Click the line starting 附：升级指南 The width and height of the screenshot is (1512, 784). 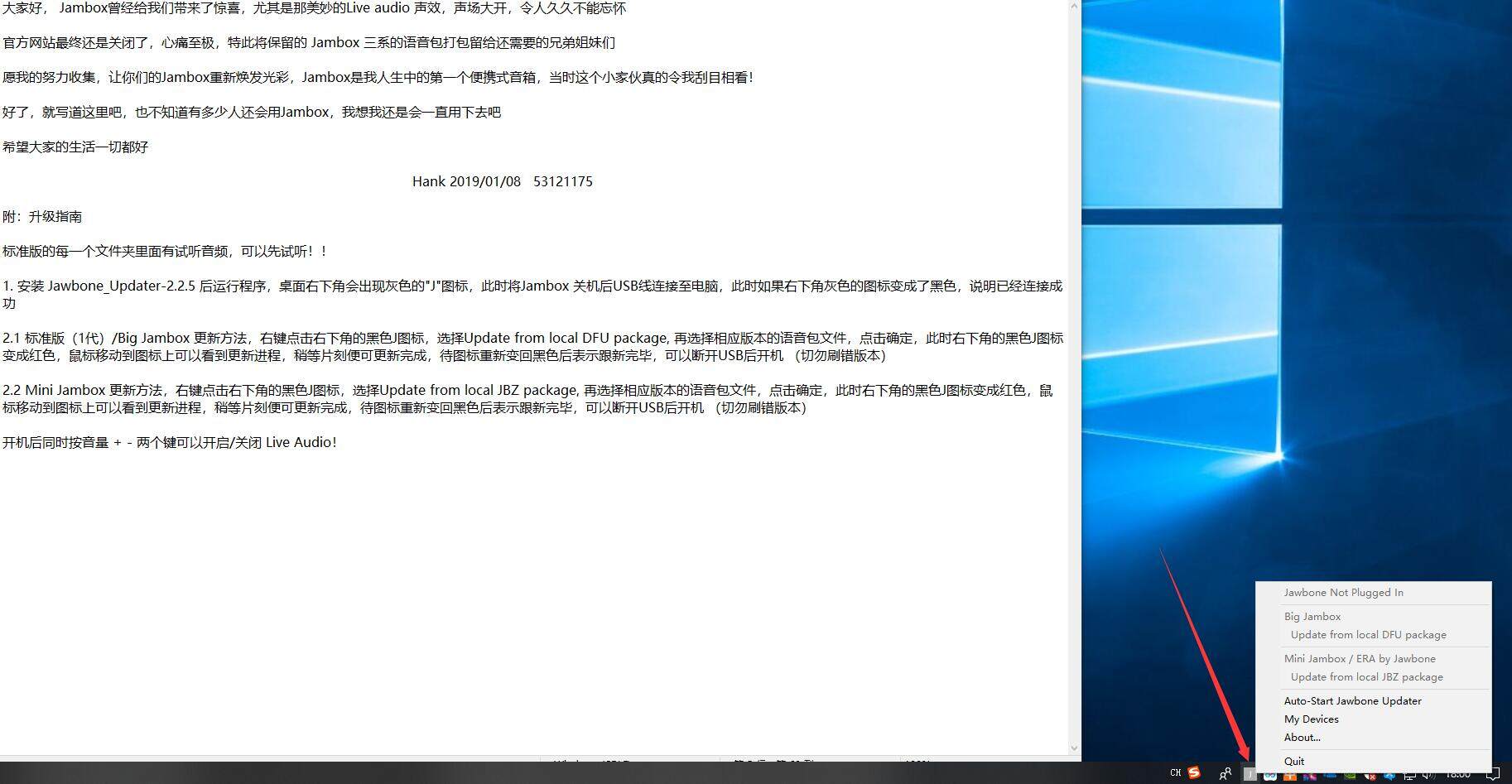pyautogui.click(x=42, y=217)
